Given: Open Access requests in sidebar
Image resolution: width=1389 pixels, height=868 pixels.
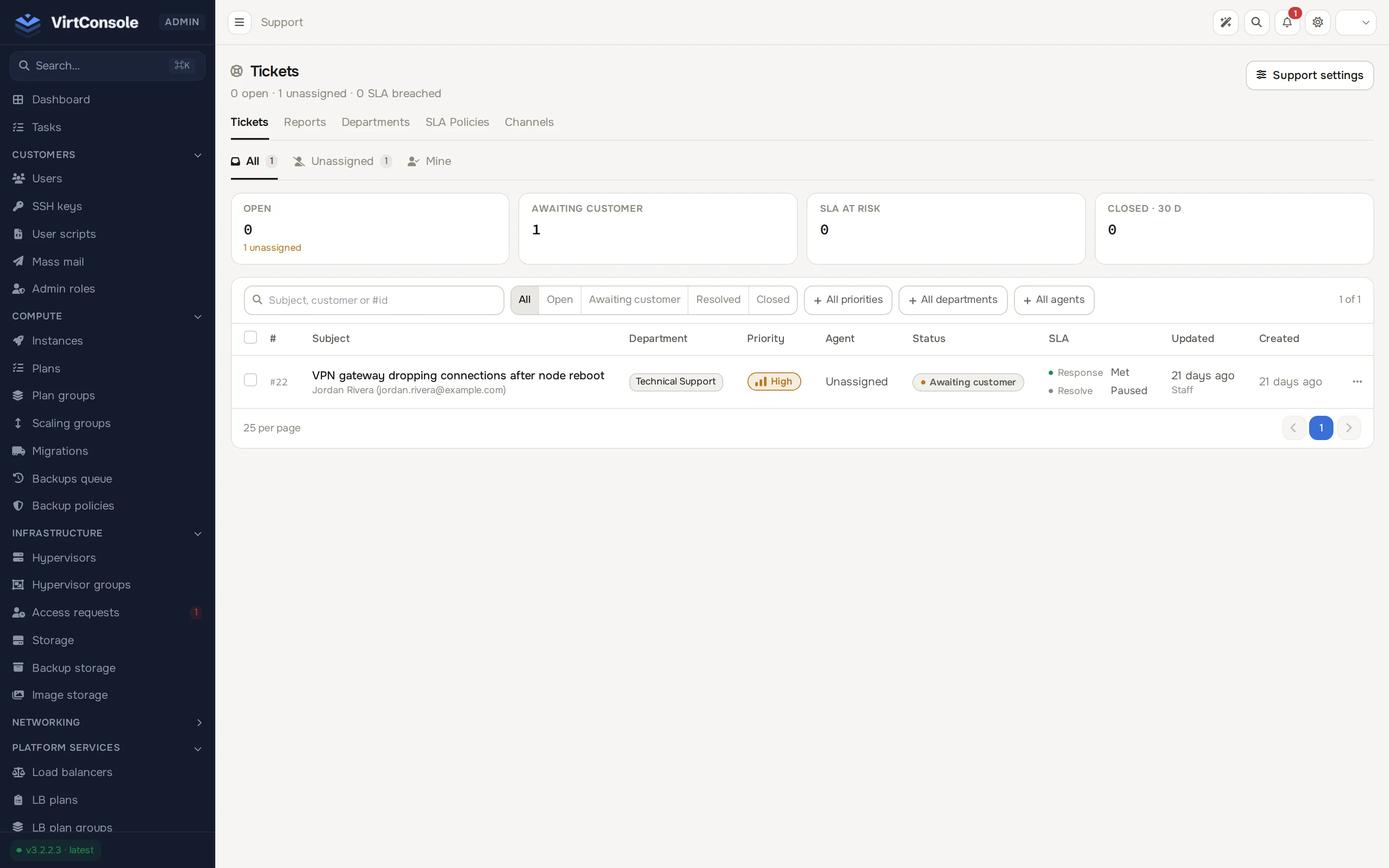Looking at the screenshot, I should (107, 612).
